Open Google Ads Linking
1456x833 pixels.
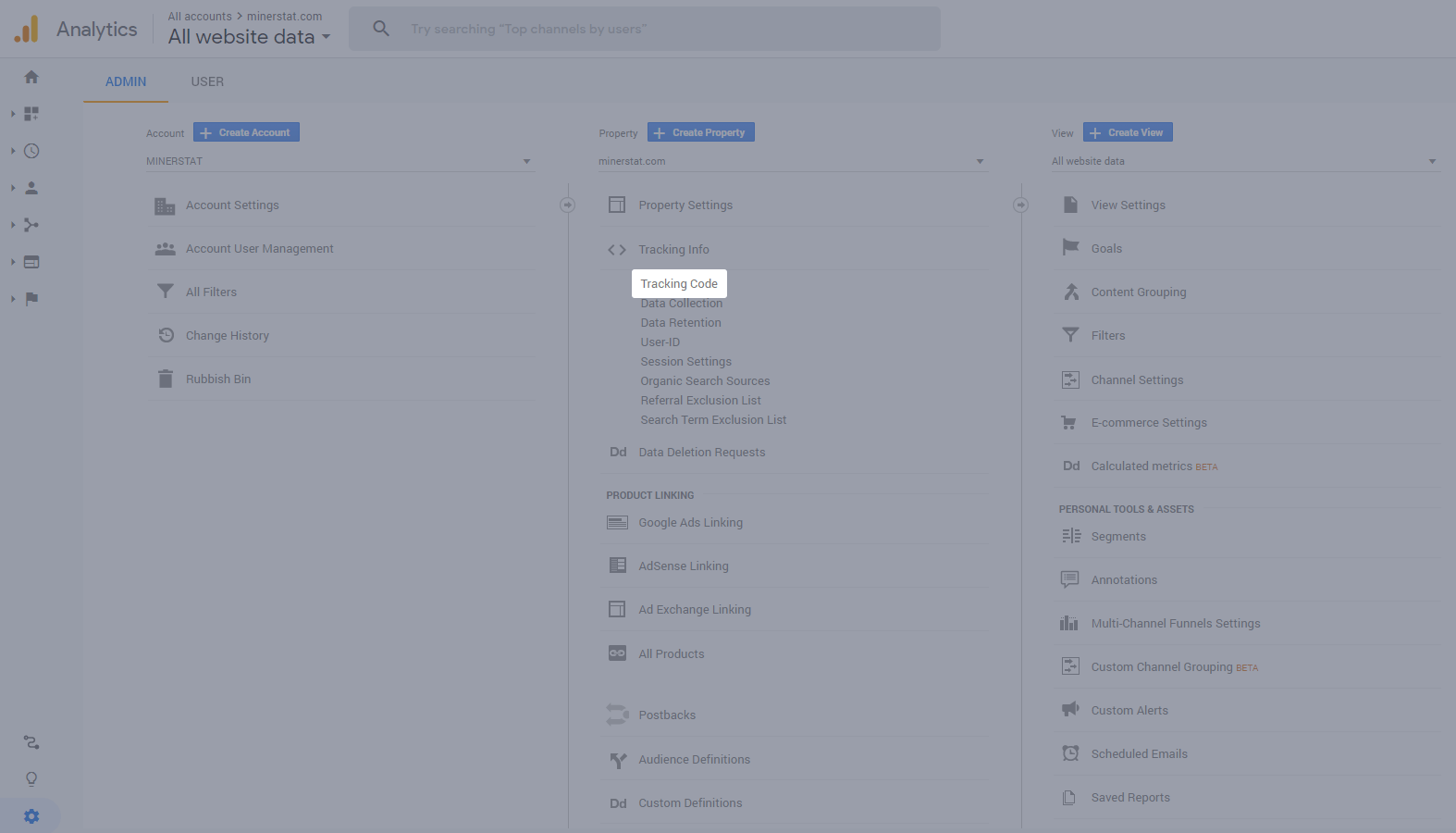[x=690, y=523]
